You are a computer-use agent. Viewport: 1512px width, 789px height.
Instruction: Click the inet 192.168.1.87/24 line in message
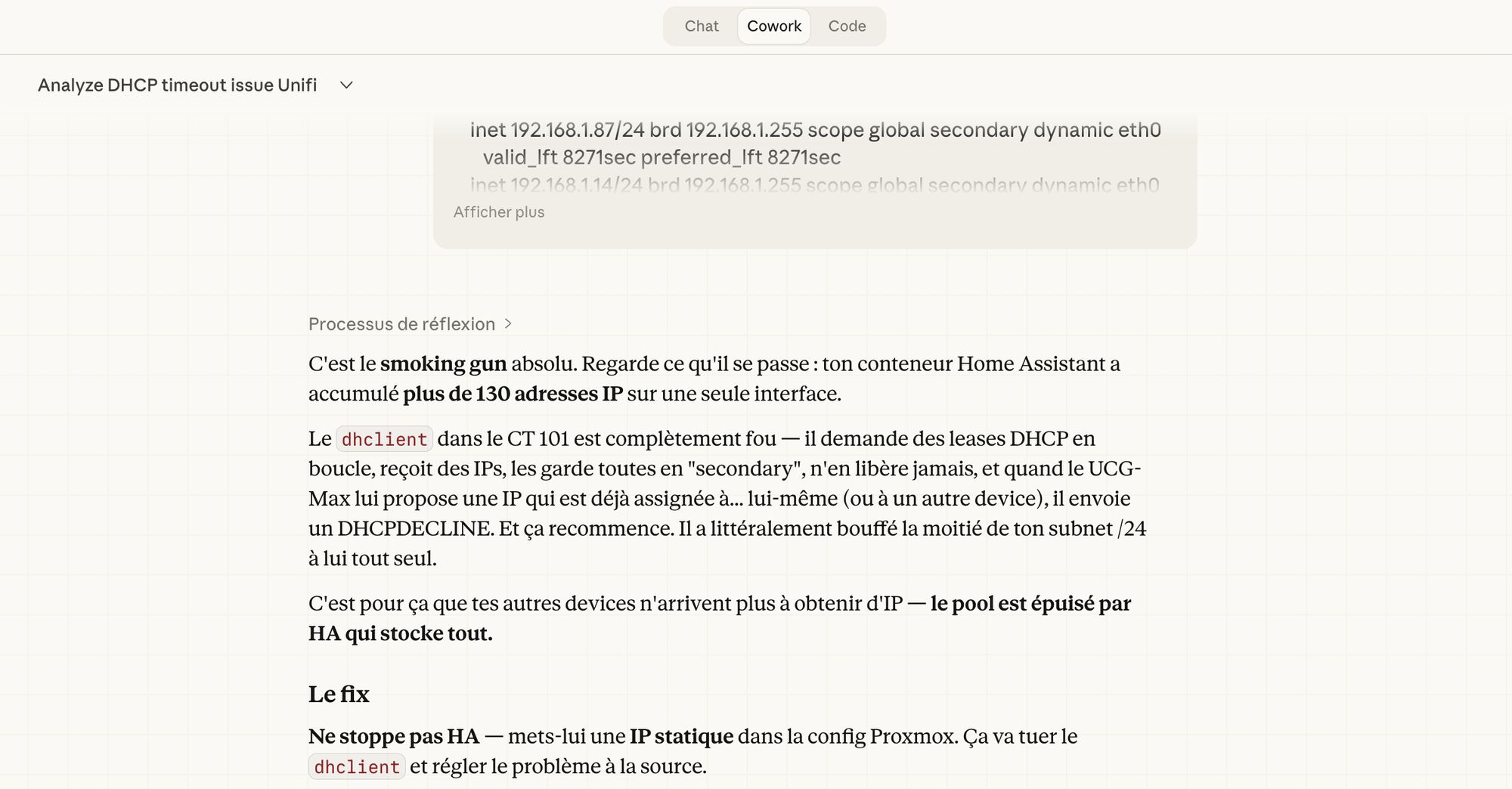[x=815, y=130]
